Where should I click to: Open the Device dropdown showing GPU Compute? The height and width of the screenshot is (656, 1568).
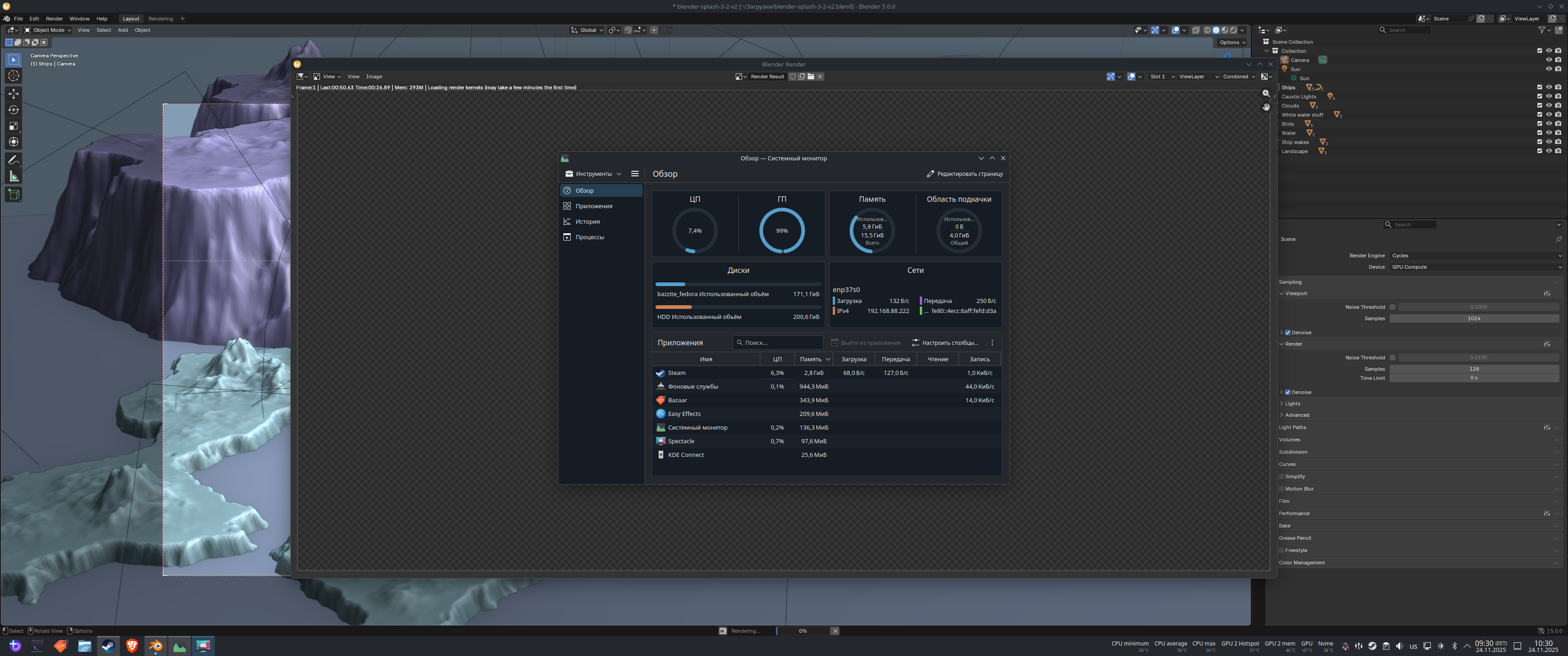coord(1476,267)
